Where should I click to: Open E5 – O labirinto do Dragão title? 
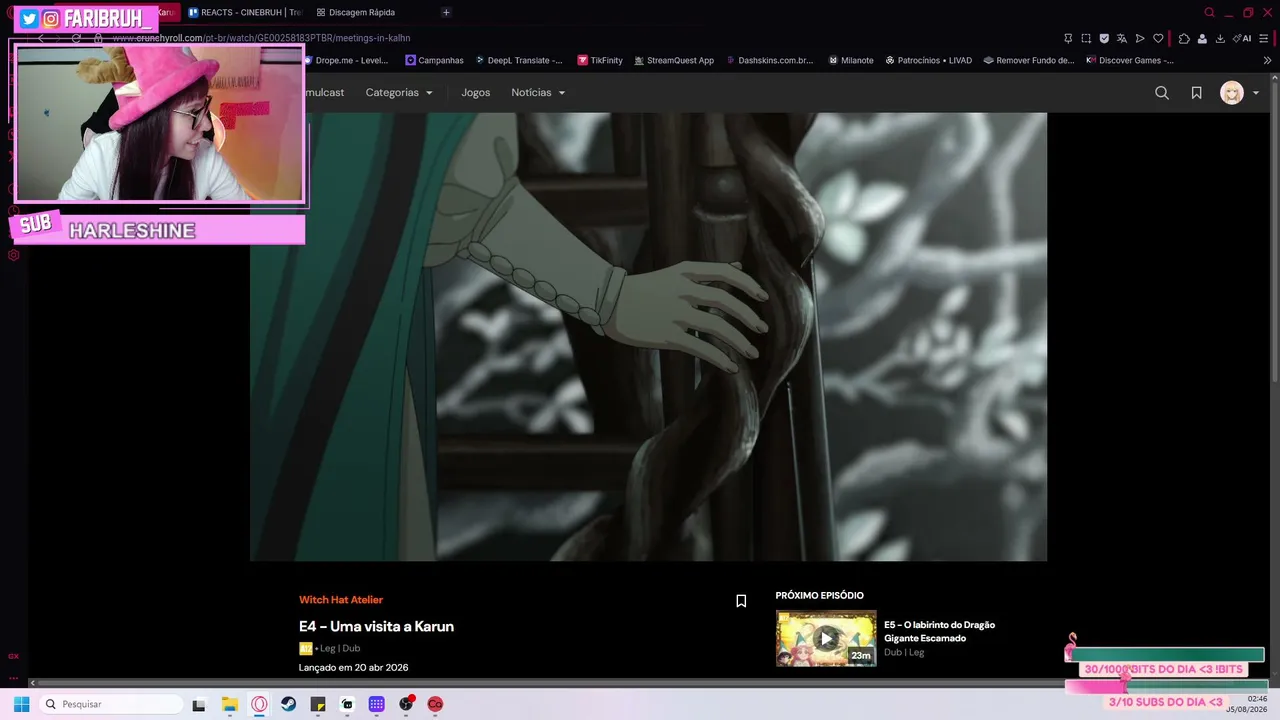[x=939, y=631]
